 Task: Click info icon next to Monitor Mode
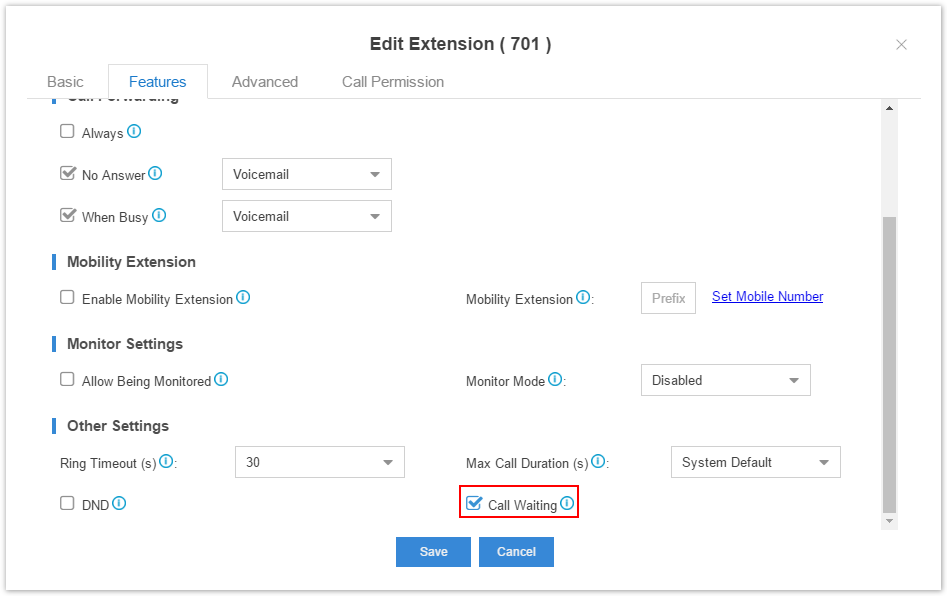pyautogui.click(x=555, y=379)
